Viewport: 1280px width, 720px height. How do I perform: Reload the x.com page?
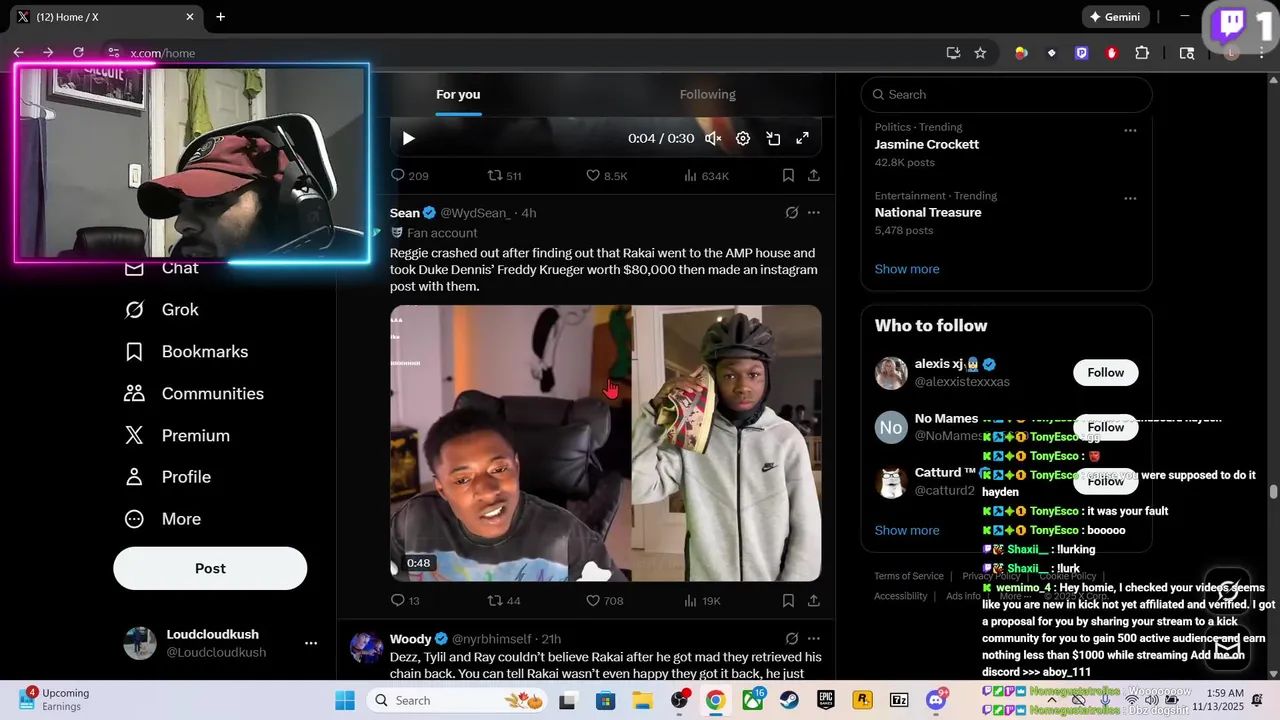coord(78,53)
